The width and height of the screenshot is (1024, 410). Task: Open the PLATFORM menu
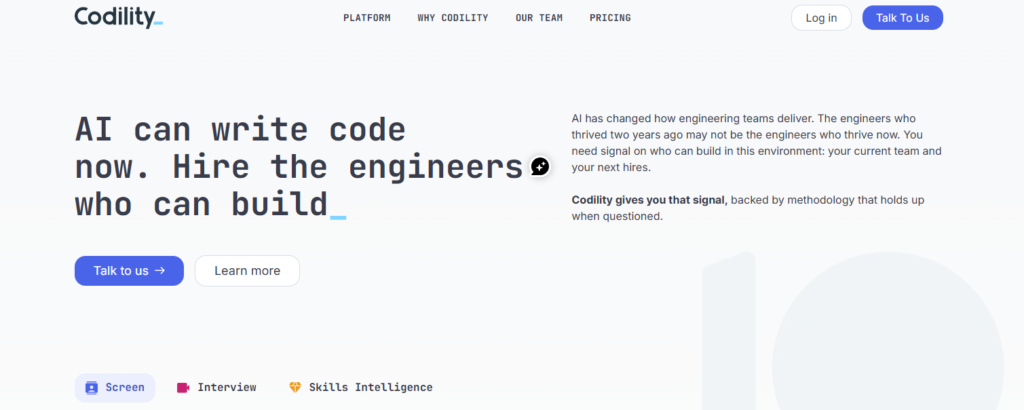(367, 18)
